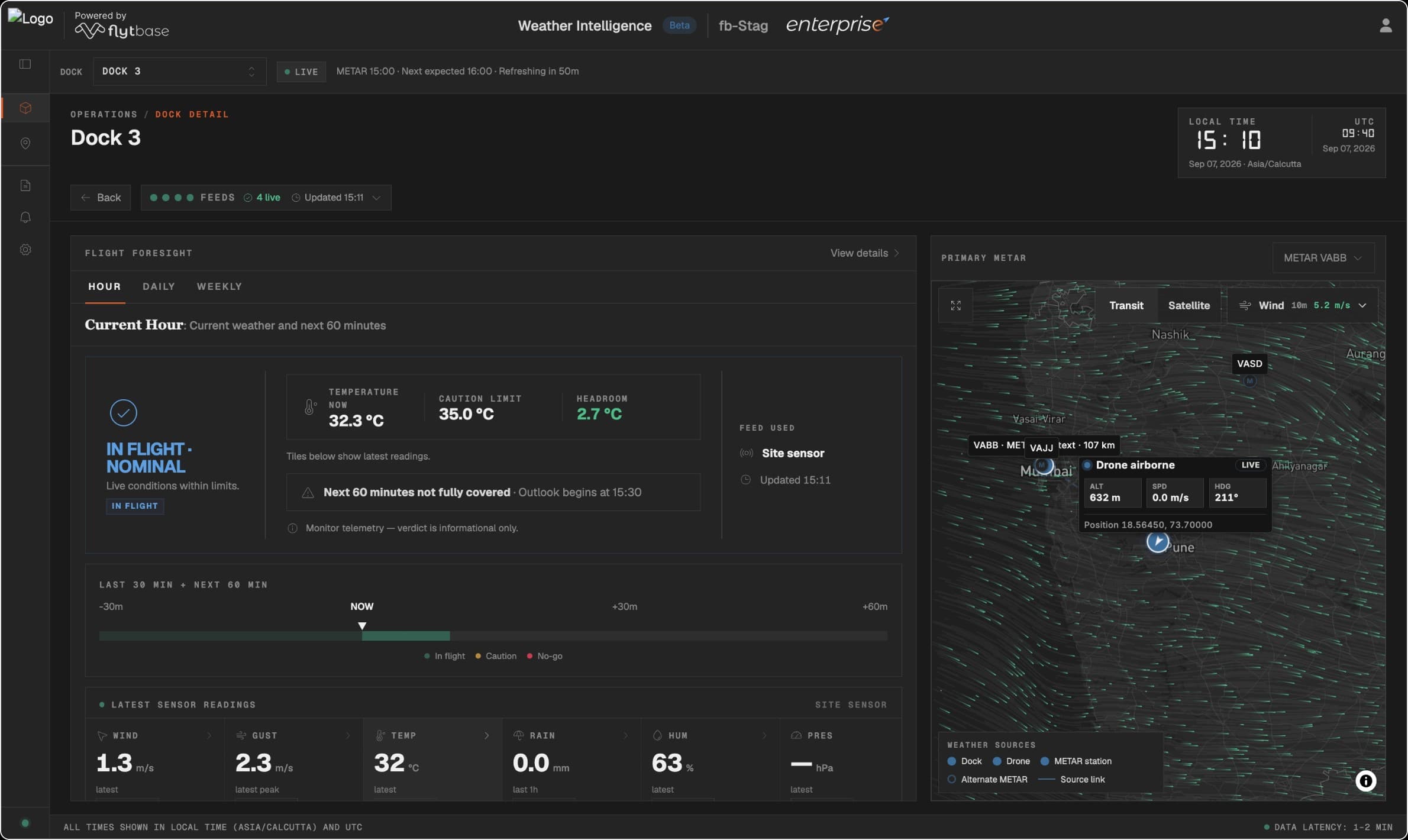Click the Back button
The height and width of the screenshot is (840, 1408).
(101, 198)
